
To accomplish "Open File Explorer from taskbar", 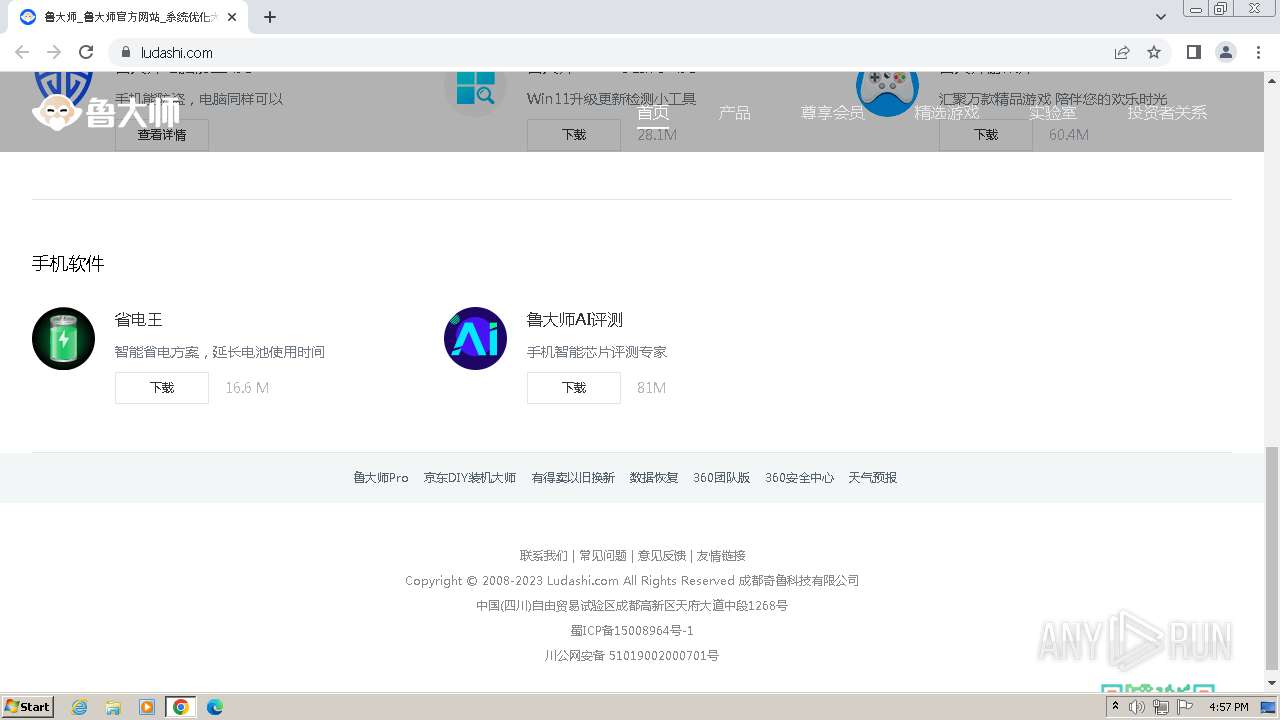I will click(x=113, y=707).
